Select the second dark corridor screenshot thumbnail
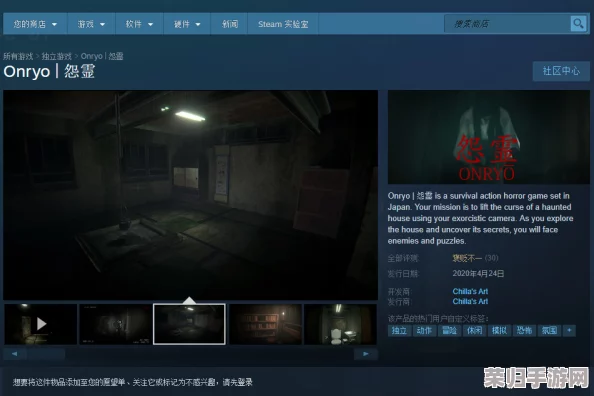The image size is (594, 396). [x=115, y=324]
